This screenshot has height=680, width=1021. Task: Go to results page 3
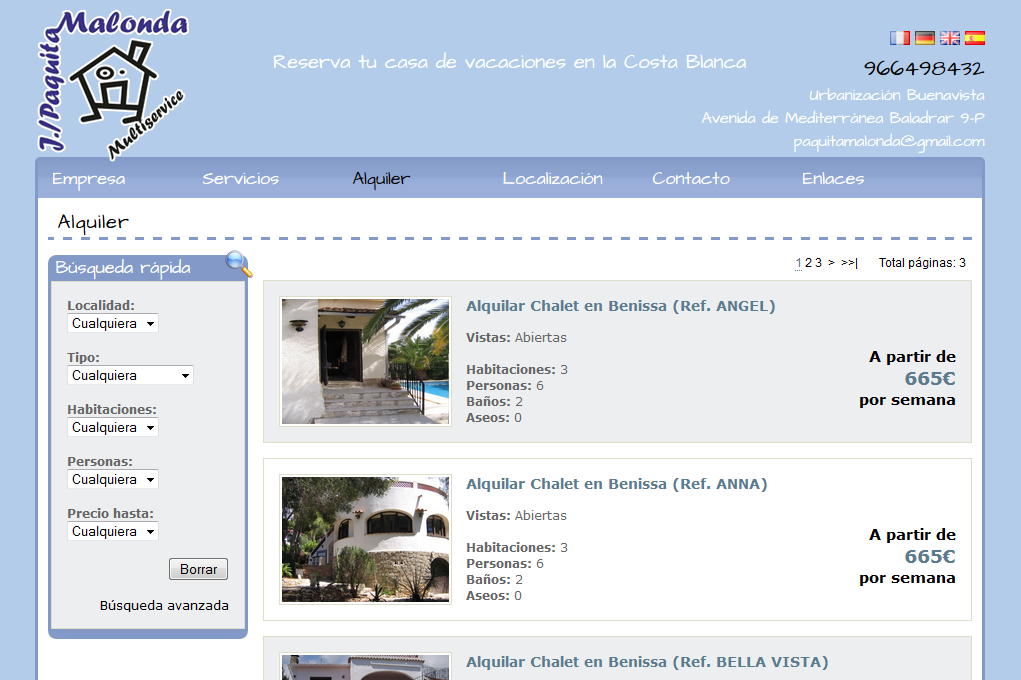pyautogui.click(x=818, y=263)
